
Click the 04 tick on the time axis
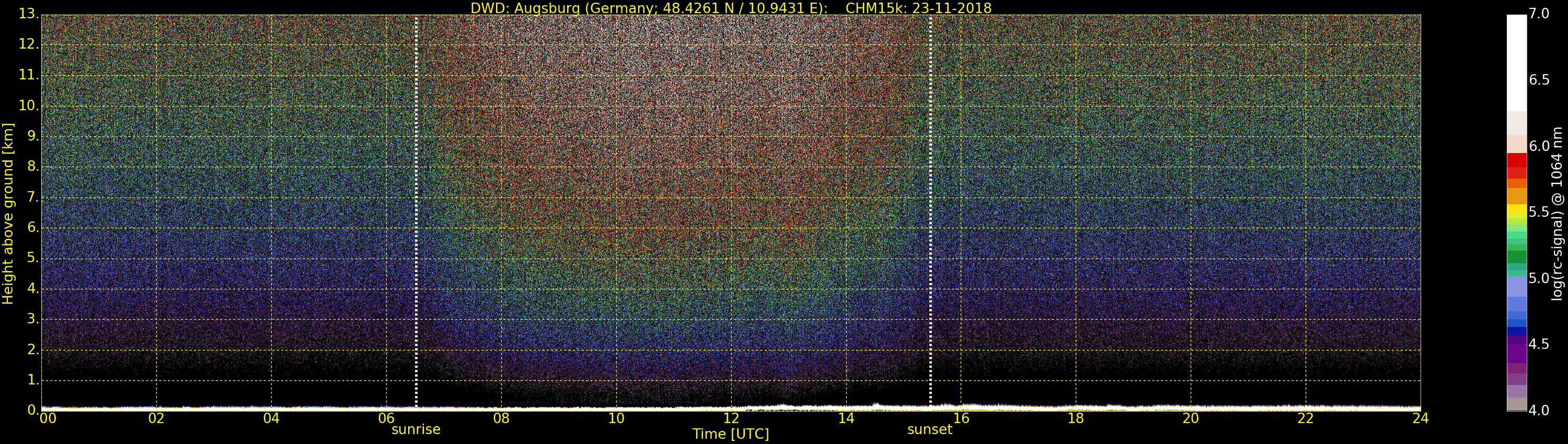271,418
